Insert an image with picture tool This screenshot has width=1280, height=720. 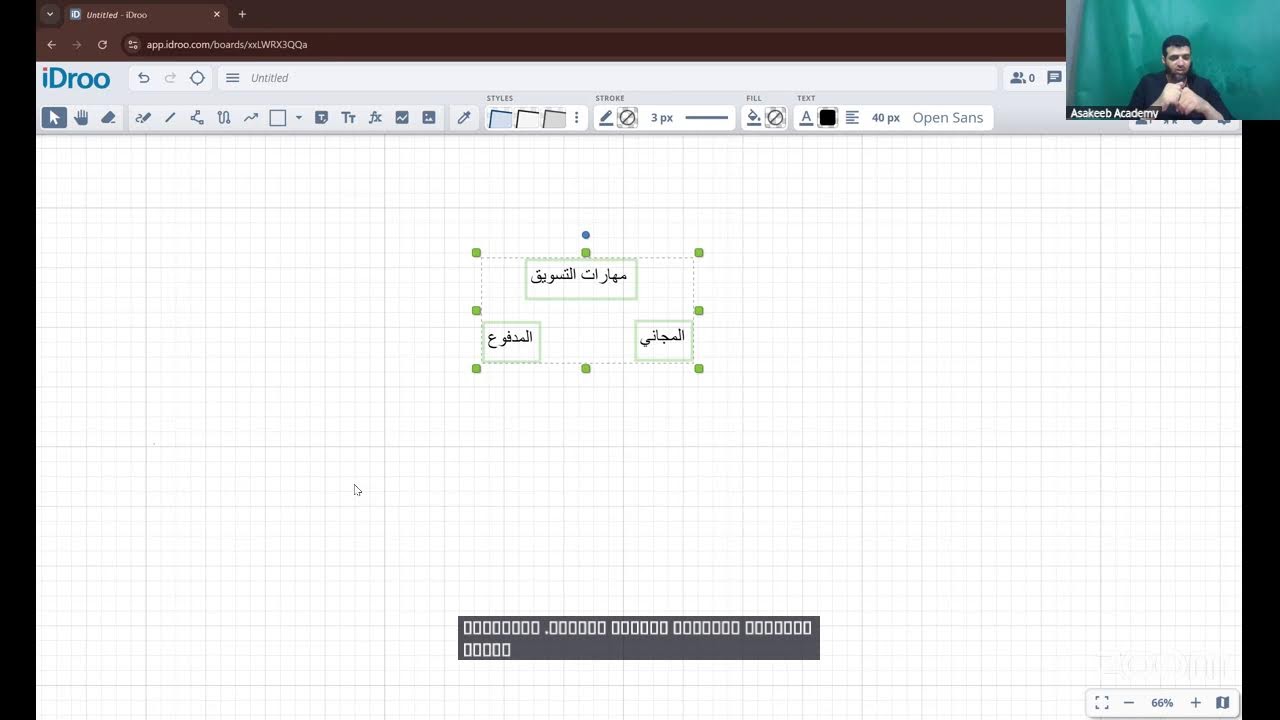(x=429, y=117)
